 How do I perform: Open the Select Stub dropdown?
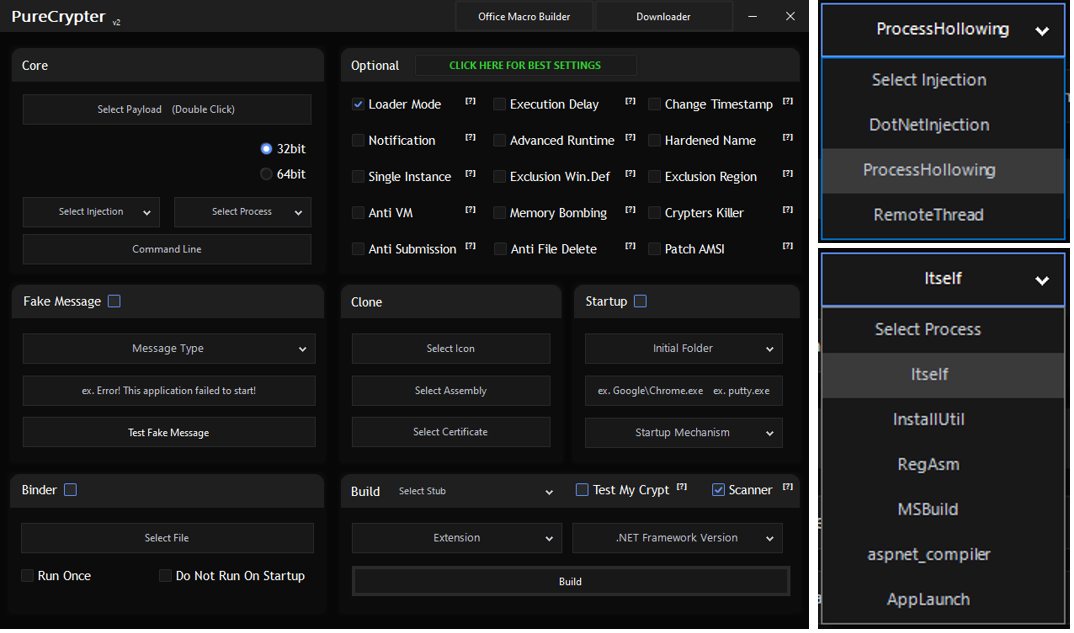pyautogui.click(x=475, y=491)
